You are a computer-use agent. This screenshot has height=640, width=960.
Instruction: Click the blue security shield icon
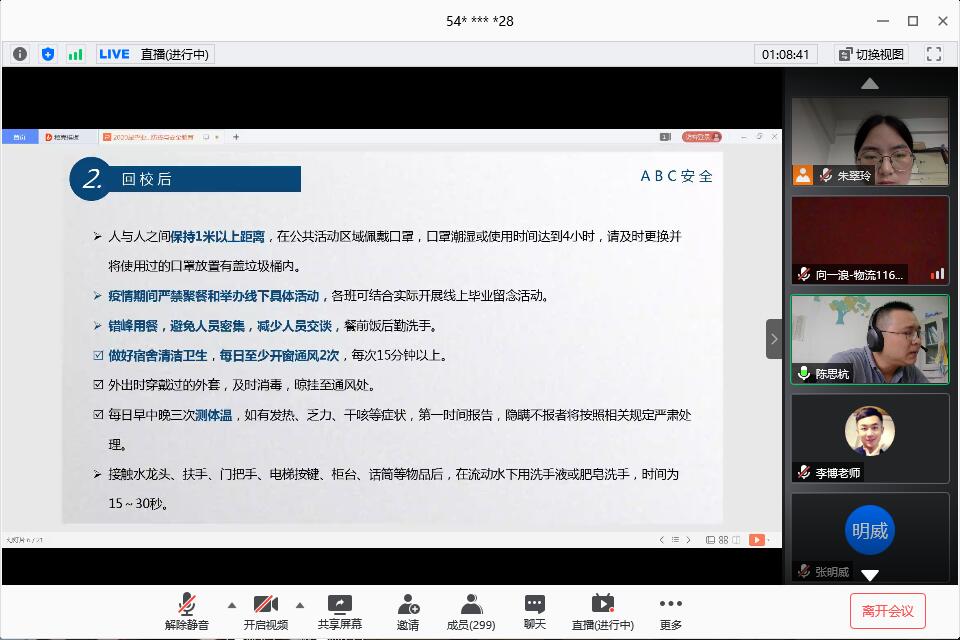[x=48, y=54]
